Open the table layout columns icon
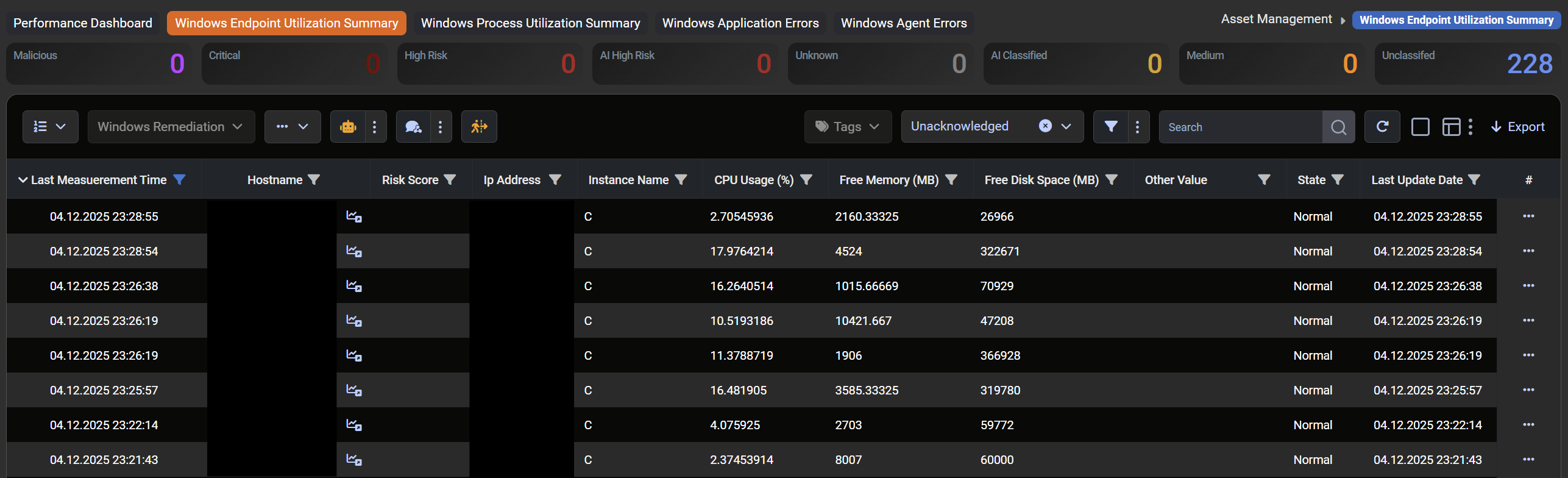The image size is (1568, 478). (1451, 127)
